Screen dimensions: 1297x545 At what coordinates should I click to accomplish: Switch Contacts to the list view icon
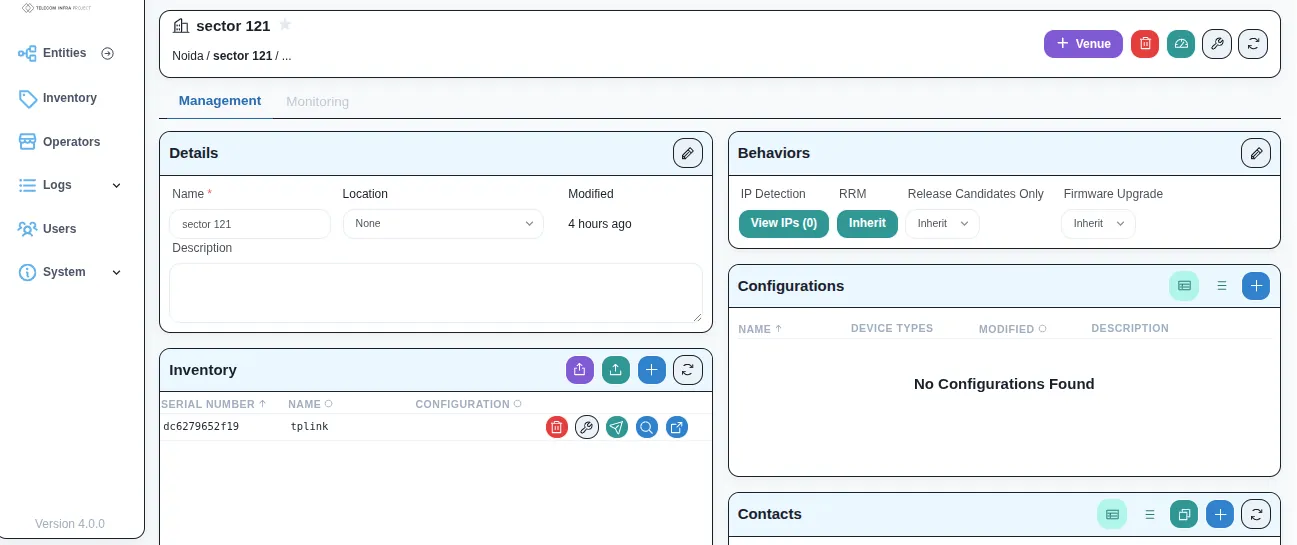1150,514
